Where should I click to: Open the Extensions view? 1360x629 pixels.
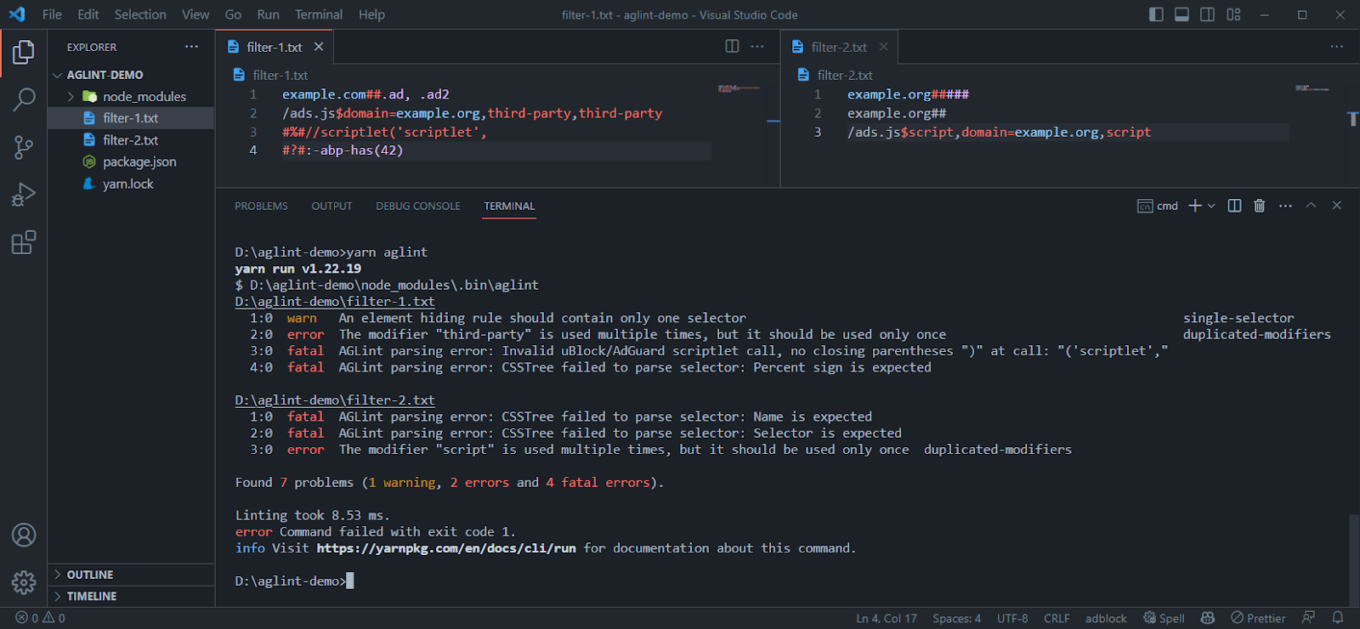24,243
